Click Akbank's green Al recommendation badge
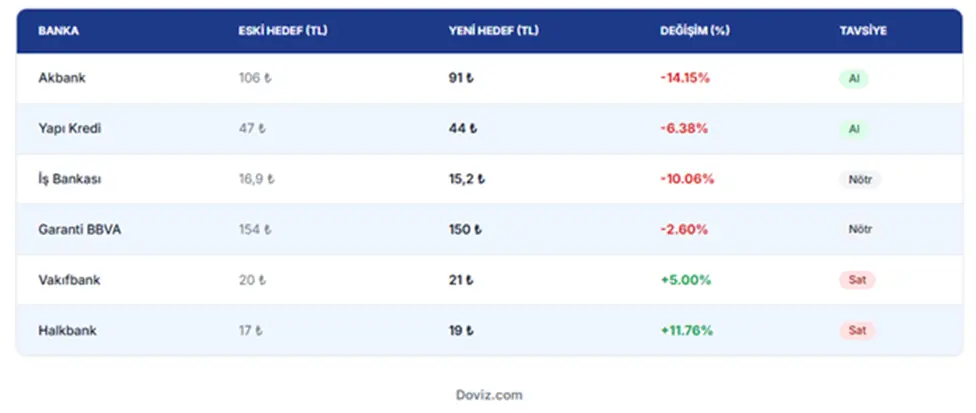The width and height of the screenshot is (976, 413). [853, 79]
